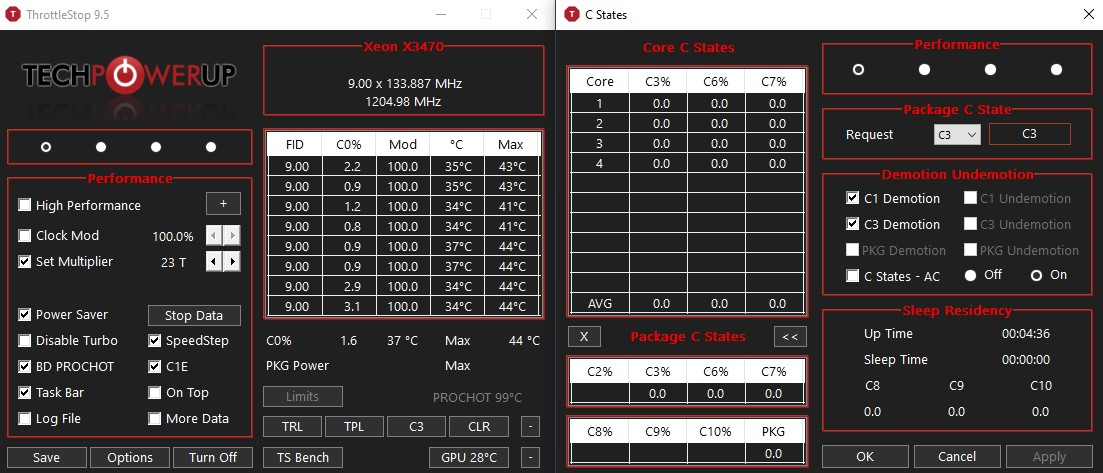The image size is (1103, 473).
Task: Open the Package C State Request dropdown
Action: click(957, 134)
